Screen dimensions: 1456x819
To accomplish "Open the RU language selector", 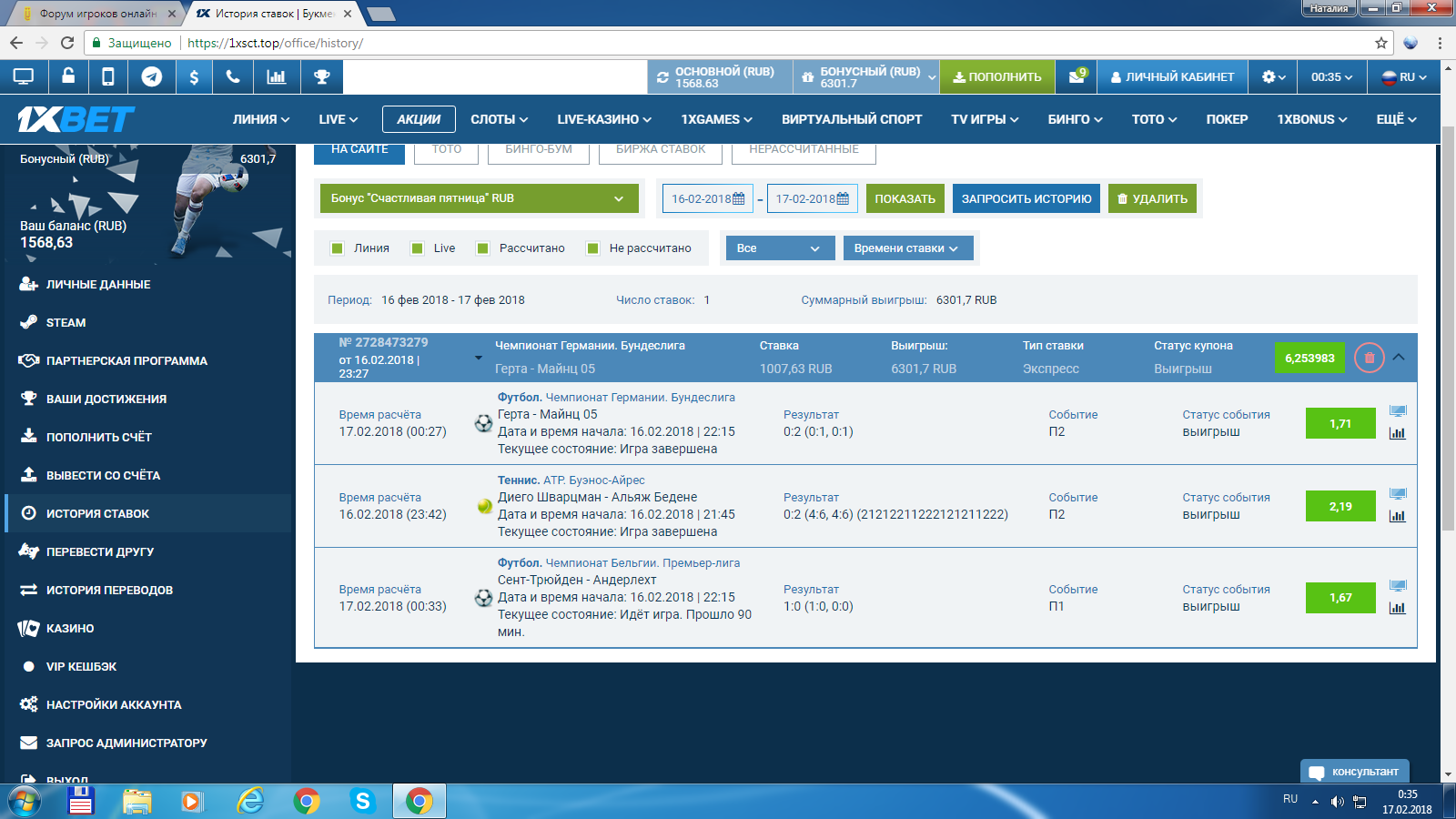I will (1404, 77).
